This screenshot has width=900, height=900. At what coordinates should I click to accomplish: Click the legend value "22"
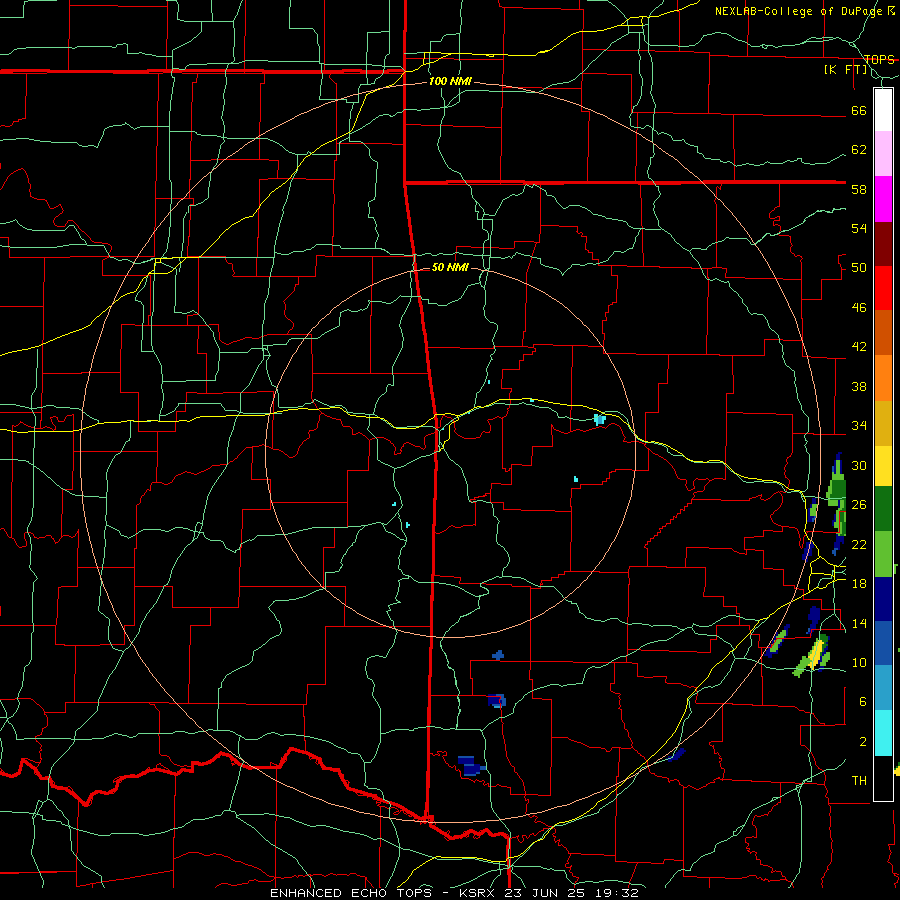pos(859,544)
